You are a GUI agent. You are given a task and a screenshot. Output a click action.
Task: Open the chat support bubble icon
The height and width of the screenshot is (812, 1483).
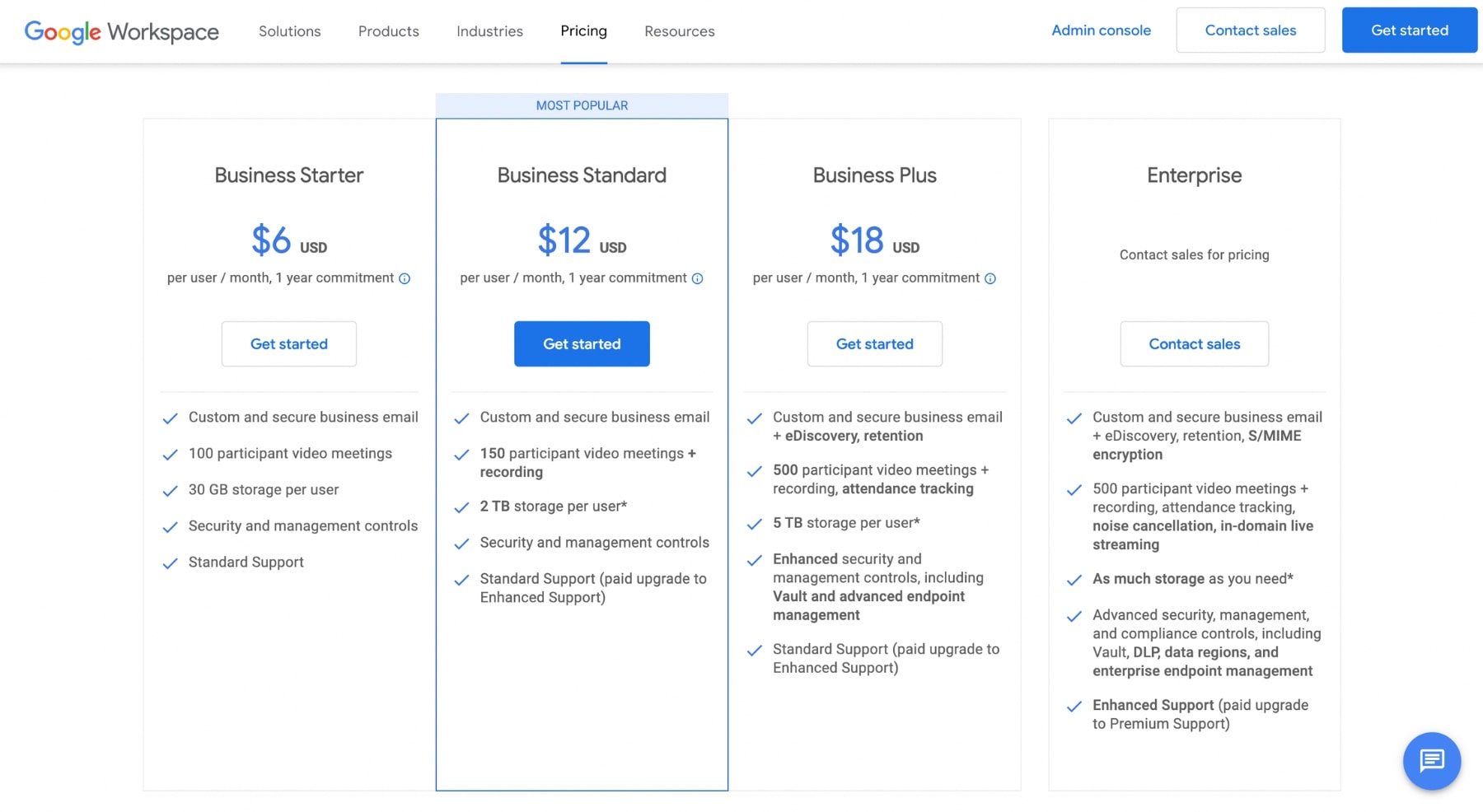tap(1432, 760)
